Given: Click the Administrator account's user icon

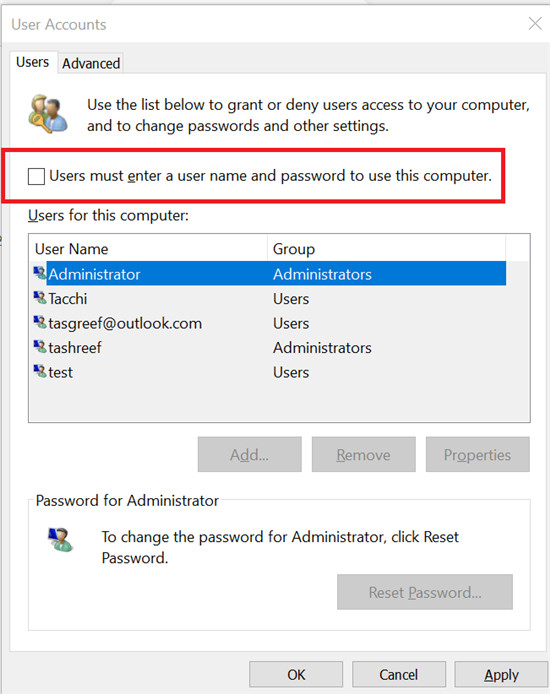Looking at the screenshot, I should (x=40, y=273).
